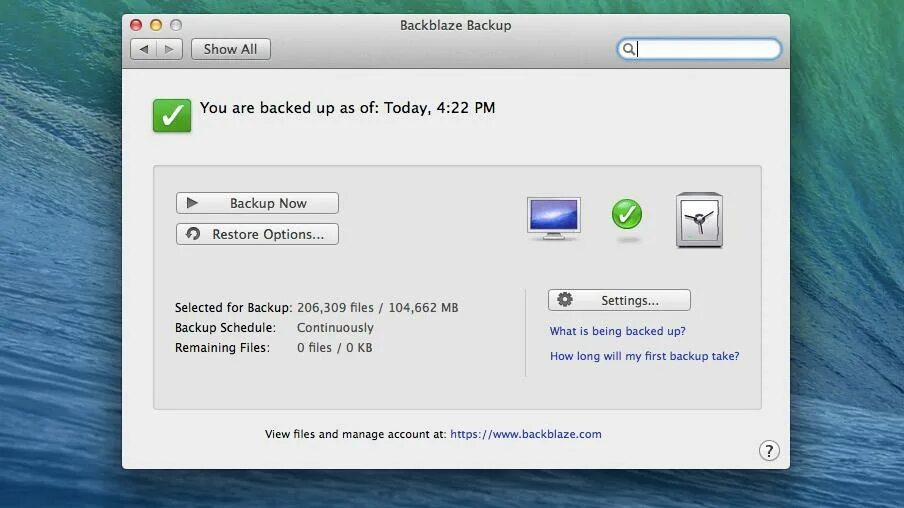Open the Settings button with gear
Image resolution: width=904 pixels, height=508 pixels.
pyautogui.click(x=619, y=300)
